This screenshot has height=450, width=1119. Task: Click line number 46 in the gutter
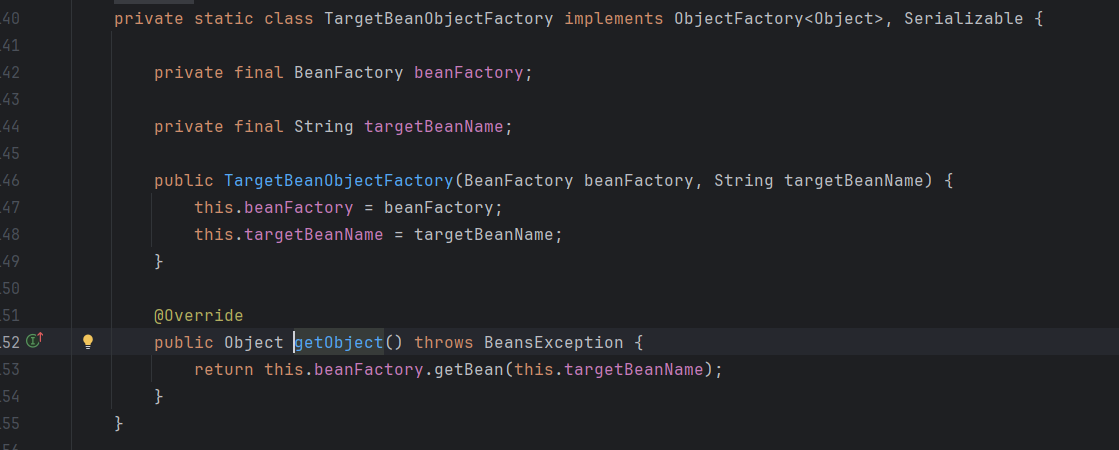point(11,181)
